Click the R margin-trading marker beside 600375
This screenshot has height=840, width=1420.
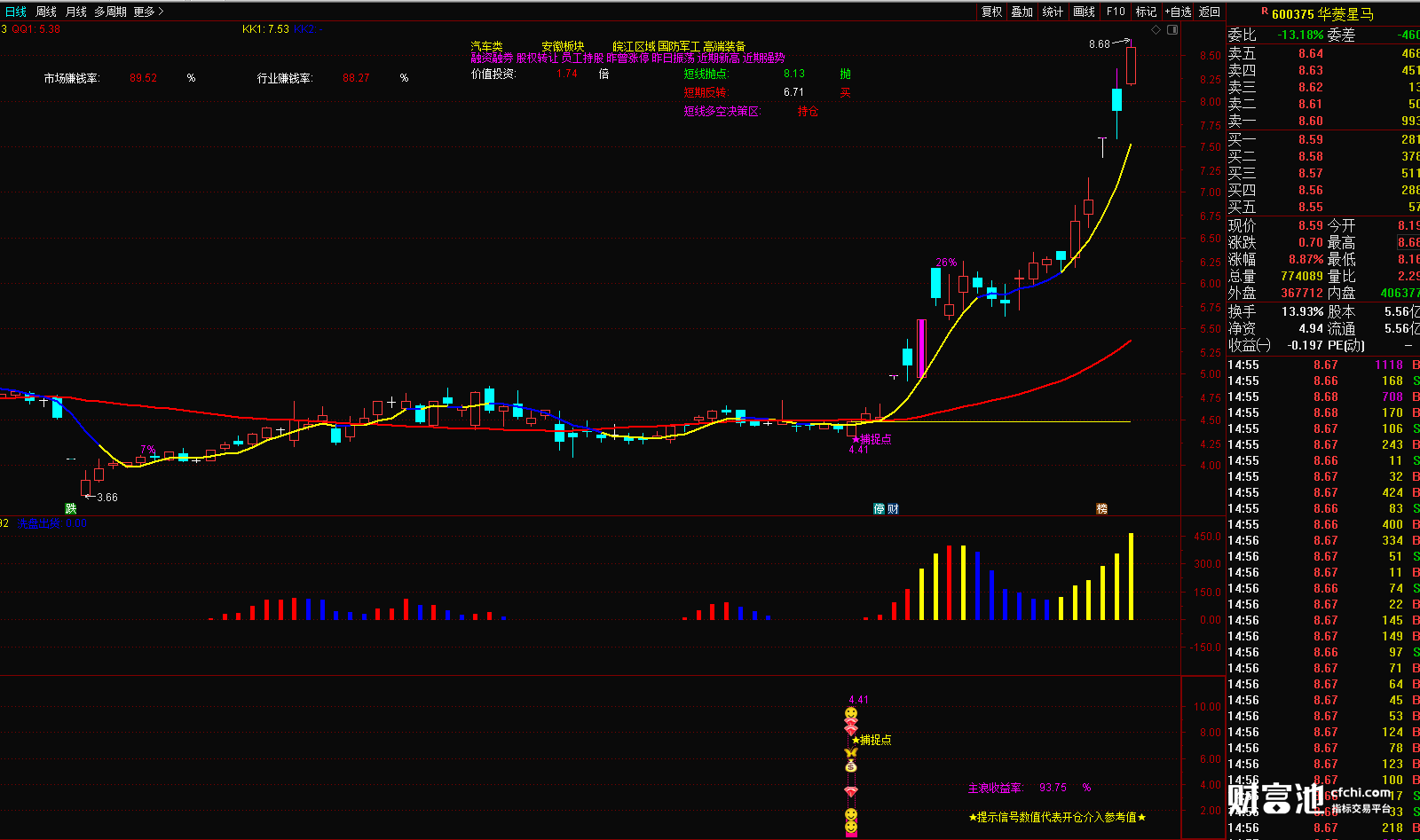(x=1265, y=12)
